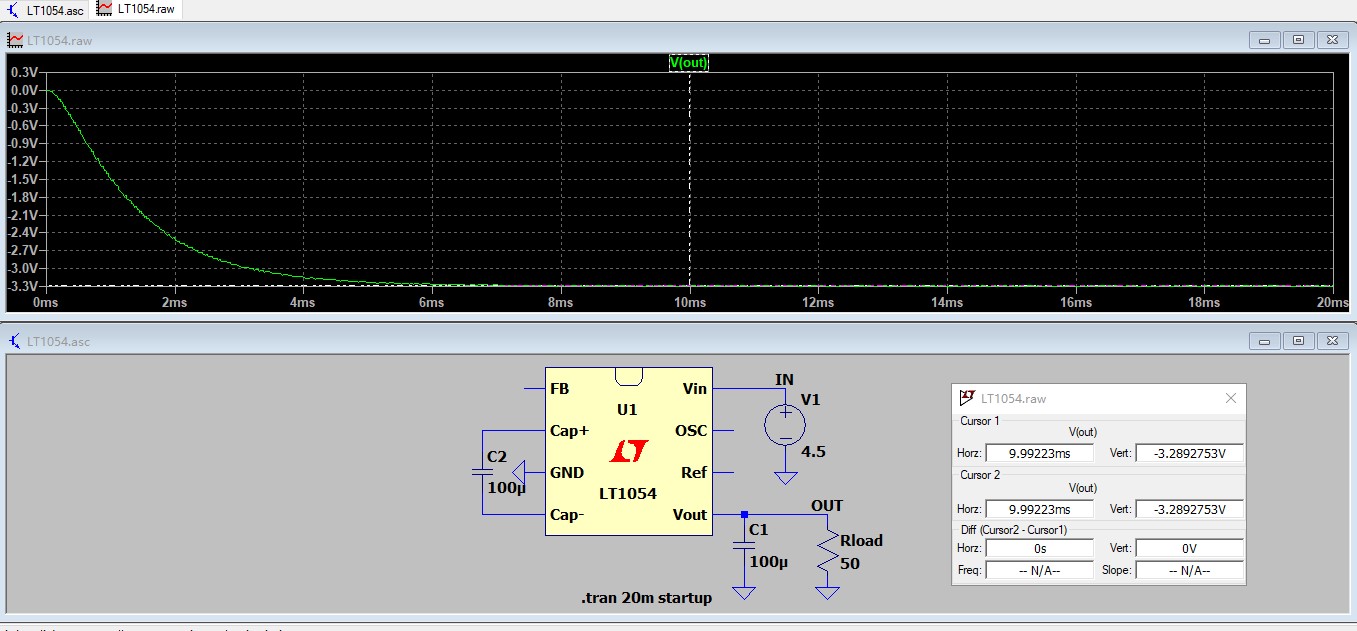
Task: Minimize the LT1054.raw waveform window
Action: pyautogui.click(x=1265, y=40)
